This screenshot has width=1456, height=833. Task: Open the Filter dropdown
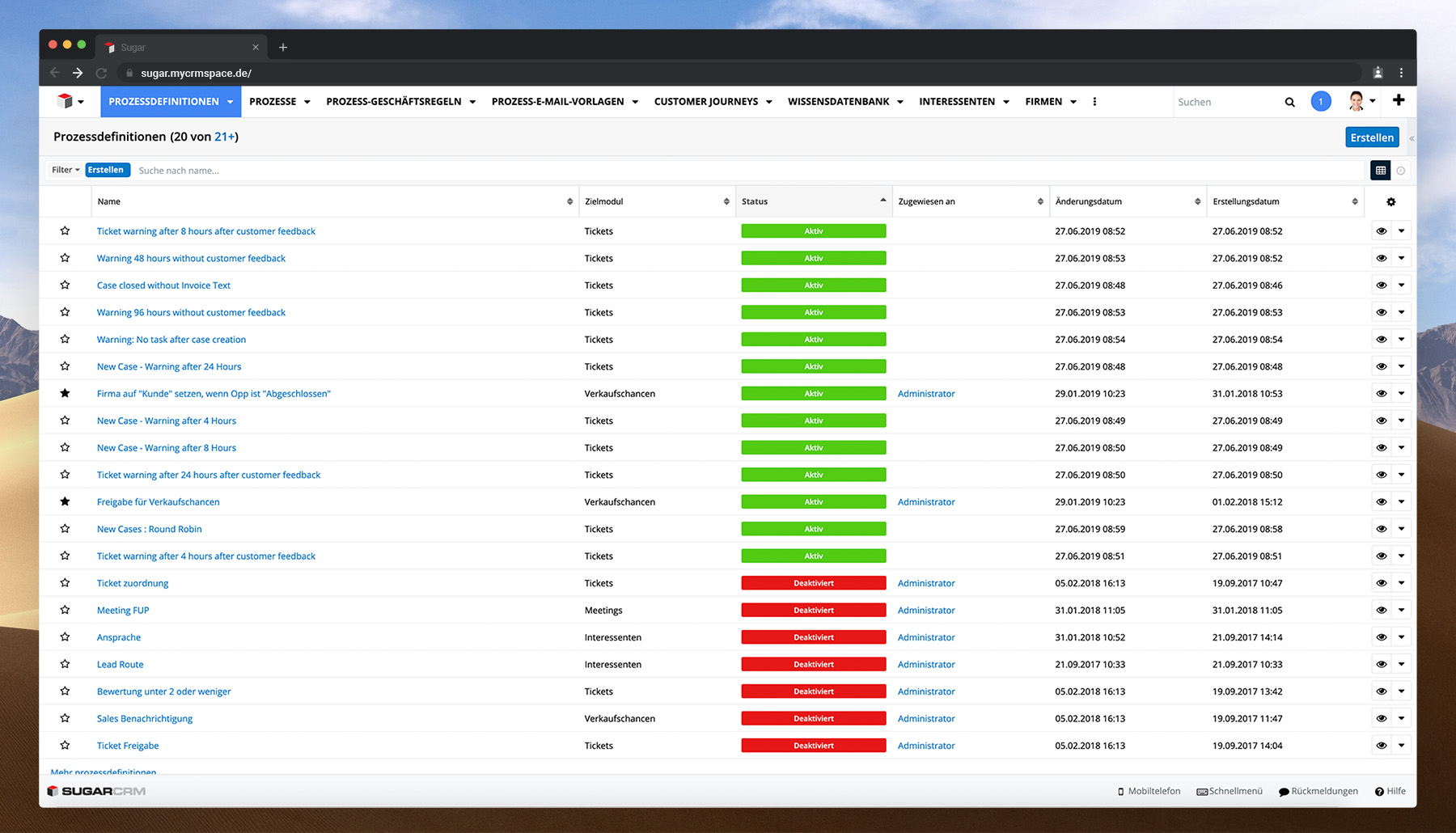click(x=66, y=170)
